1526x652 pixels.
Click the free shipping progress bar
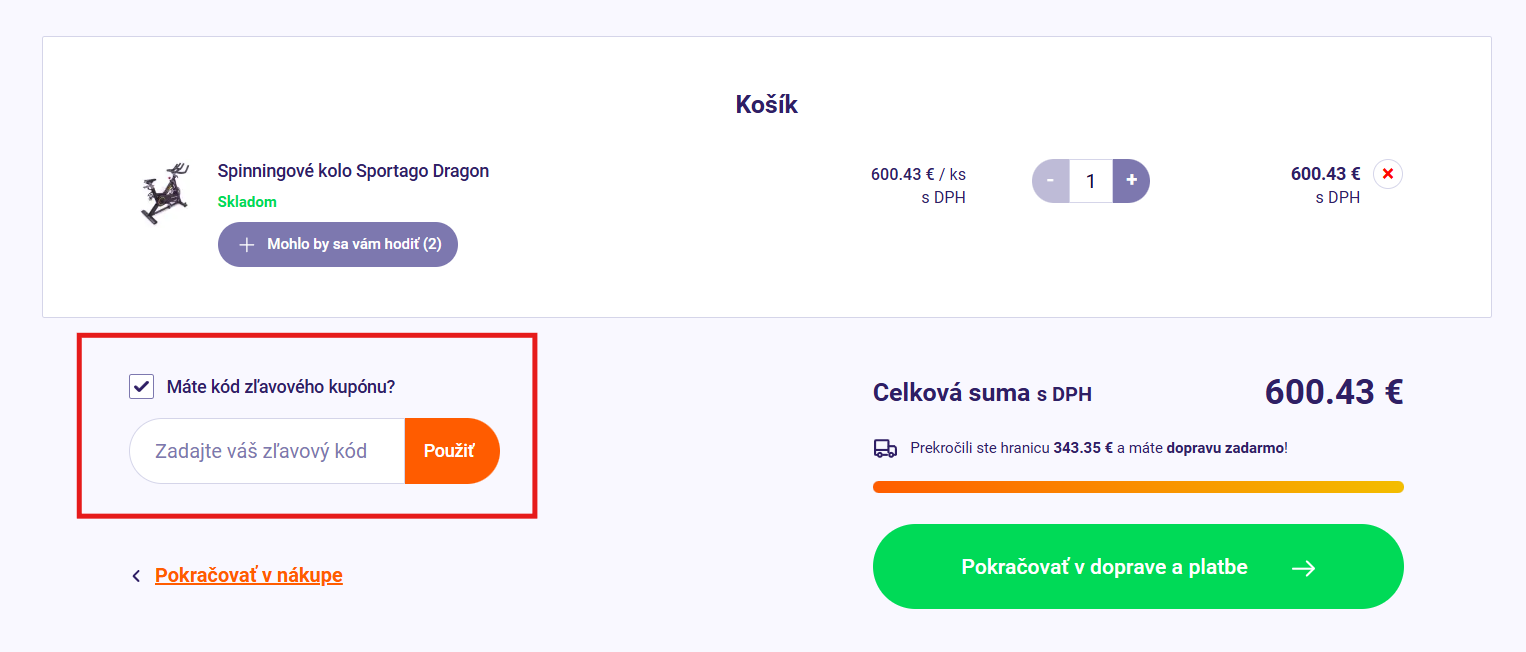coord(1138,487)
